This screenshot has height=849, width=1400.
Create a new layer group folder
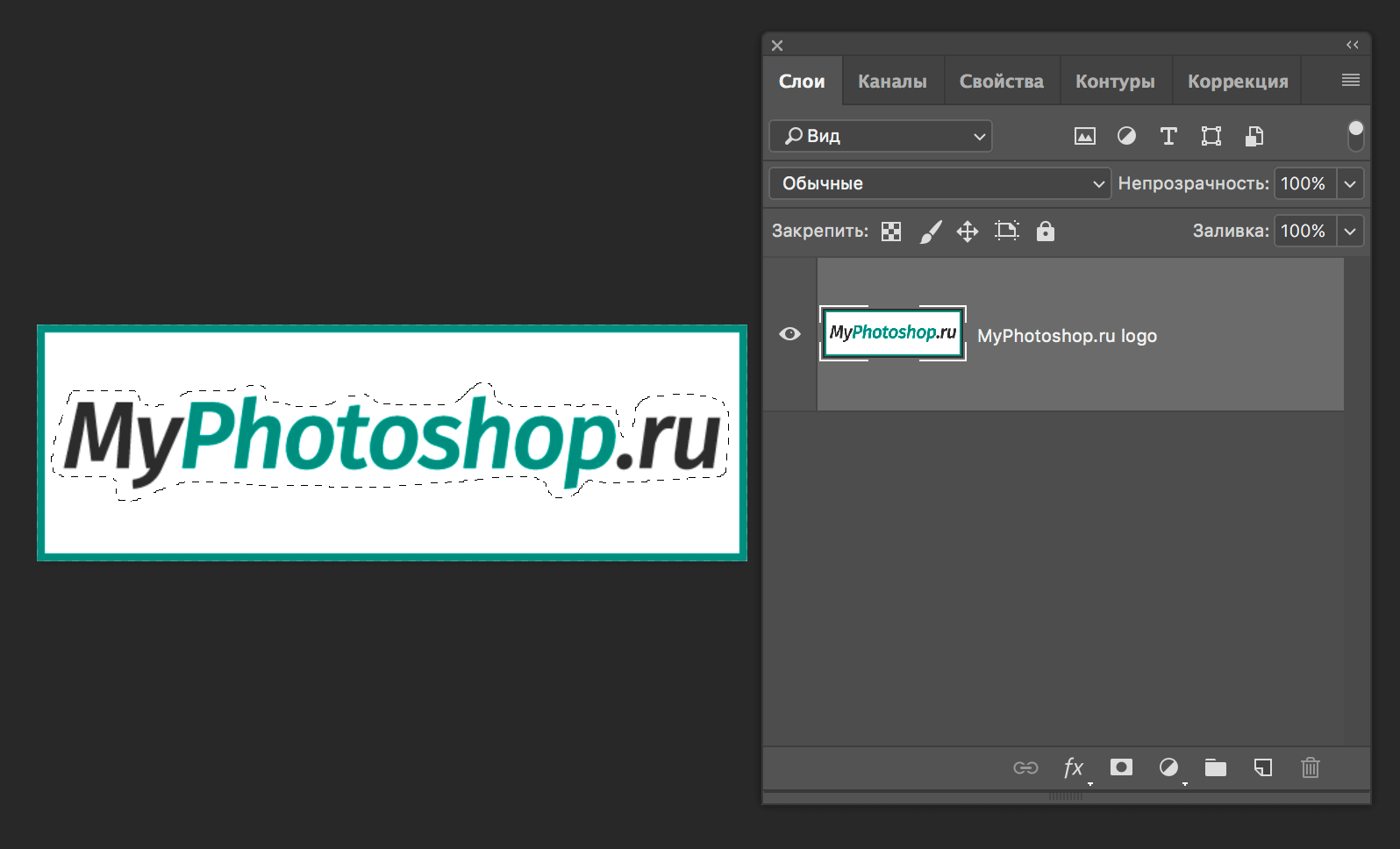click(1215, 767)
